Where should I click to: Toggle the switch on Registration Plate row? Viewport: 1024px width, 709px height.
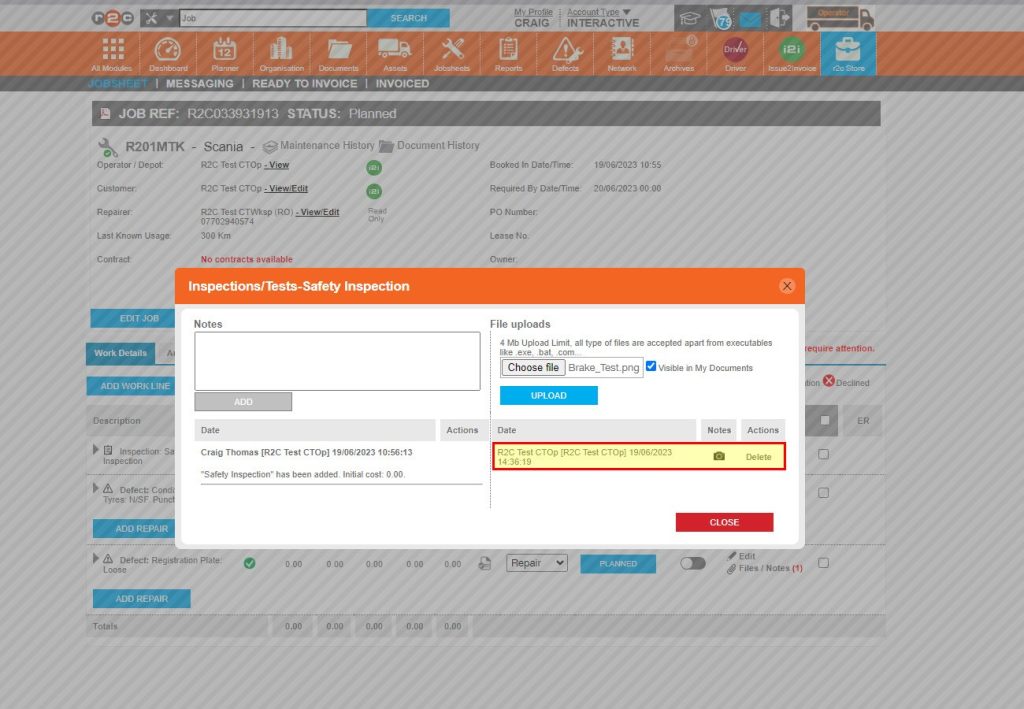pos(692,563)
